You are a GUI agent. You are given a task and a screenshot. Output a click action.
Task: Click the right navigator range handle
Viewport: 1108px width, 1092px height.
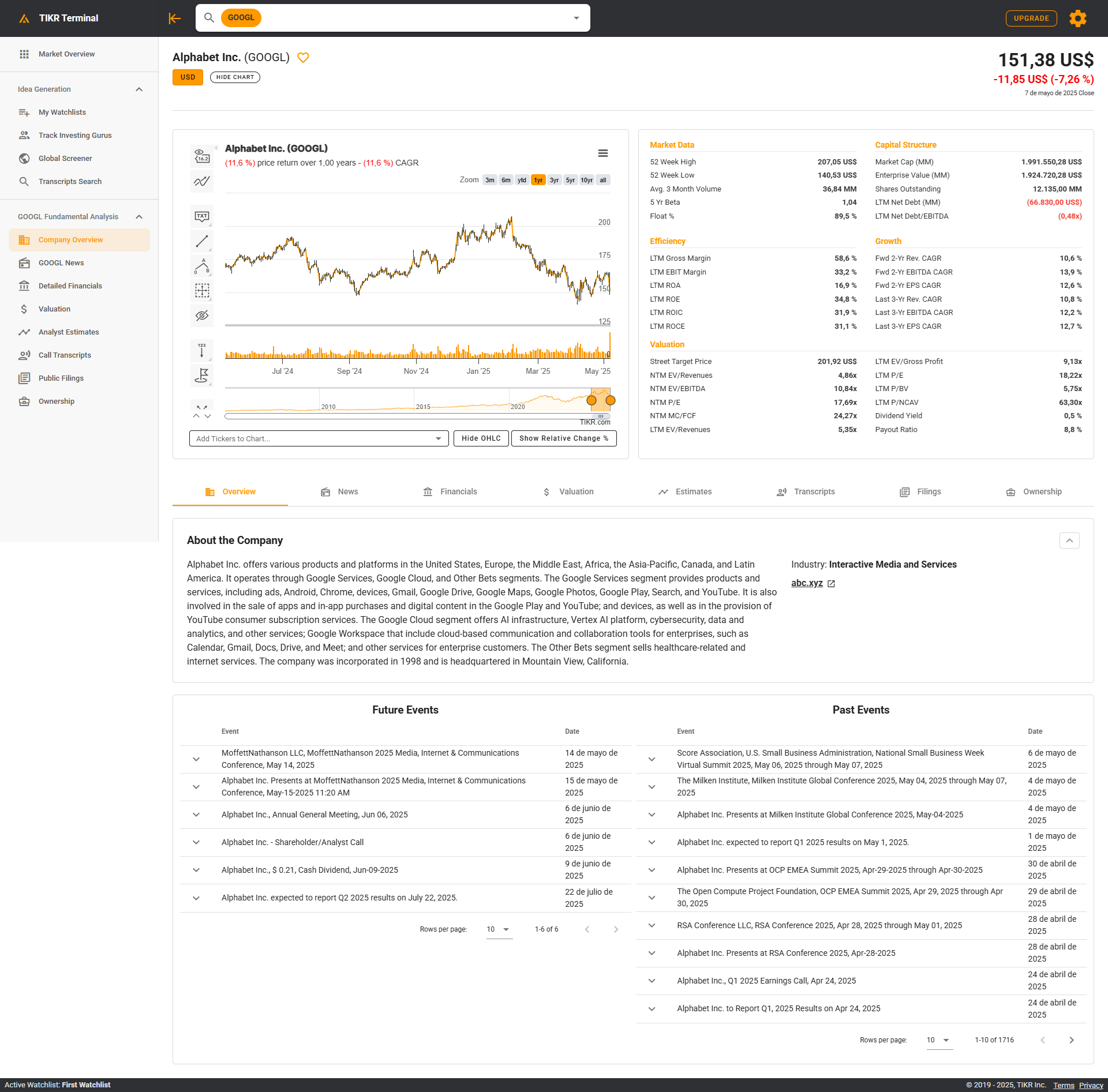611,400
